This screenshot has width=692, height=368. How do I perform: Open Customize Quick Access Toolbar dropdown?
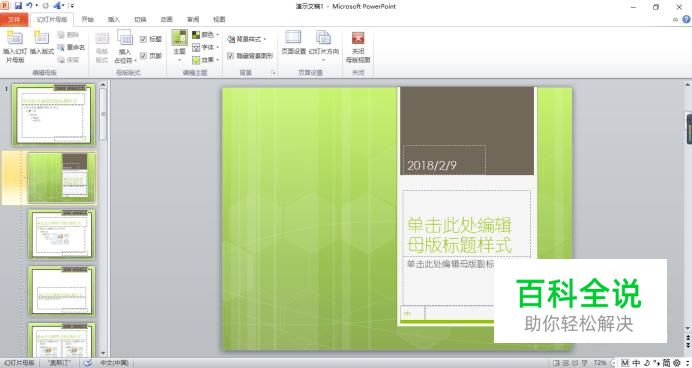pyautogui.click(x=72, y=6)
